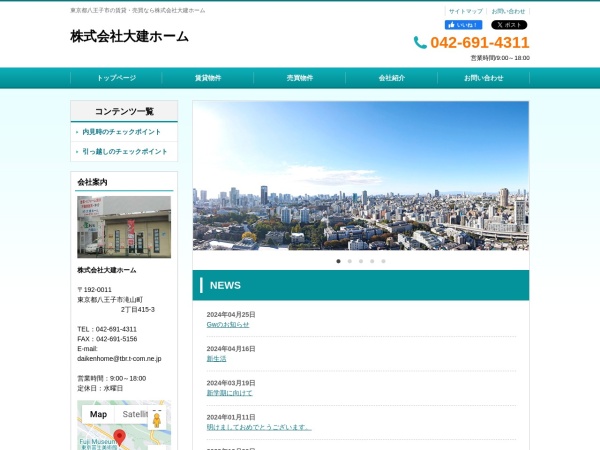
Task: Click the Fuji Museum label on map
Action: [x=98, y=442]
